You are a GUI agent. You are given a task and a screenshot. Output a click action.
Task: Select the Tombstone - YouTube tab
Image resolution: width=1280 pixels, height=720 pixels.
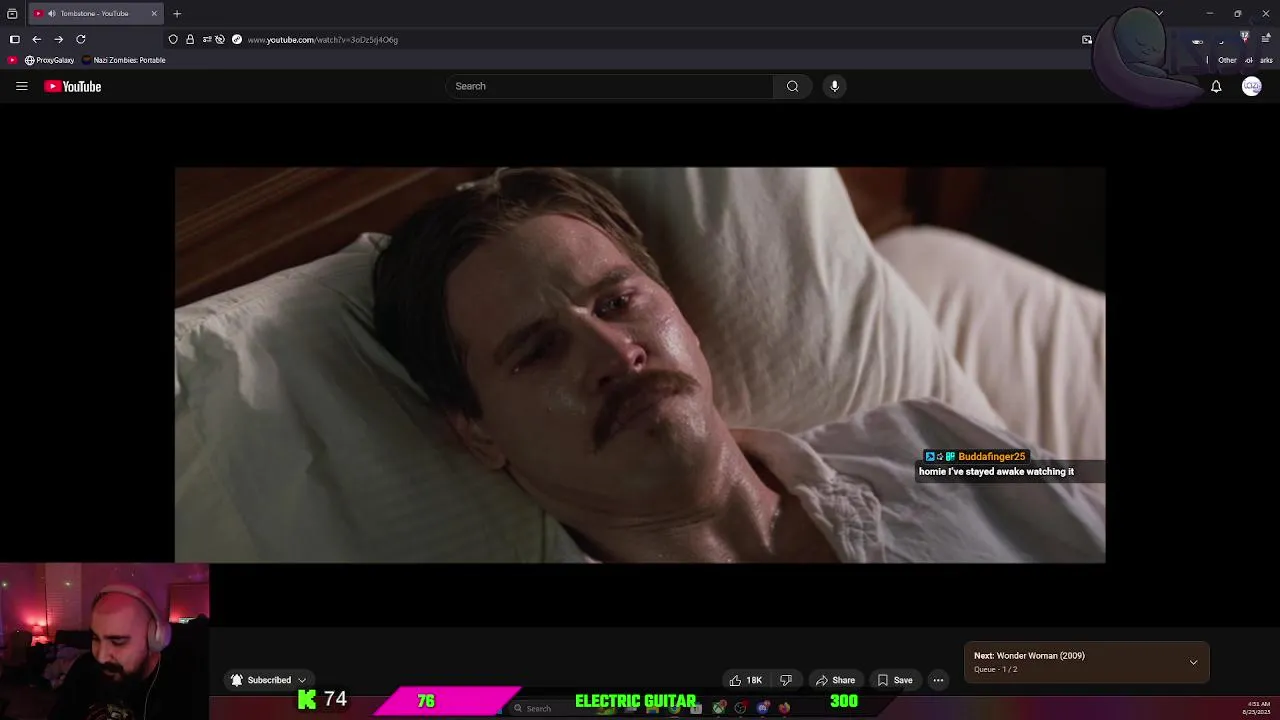click(x=96, y=14)
